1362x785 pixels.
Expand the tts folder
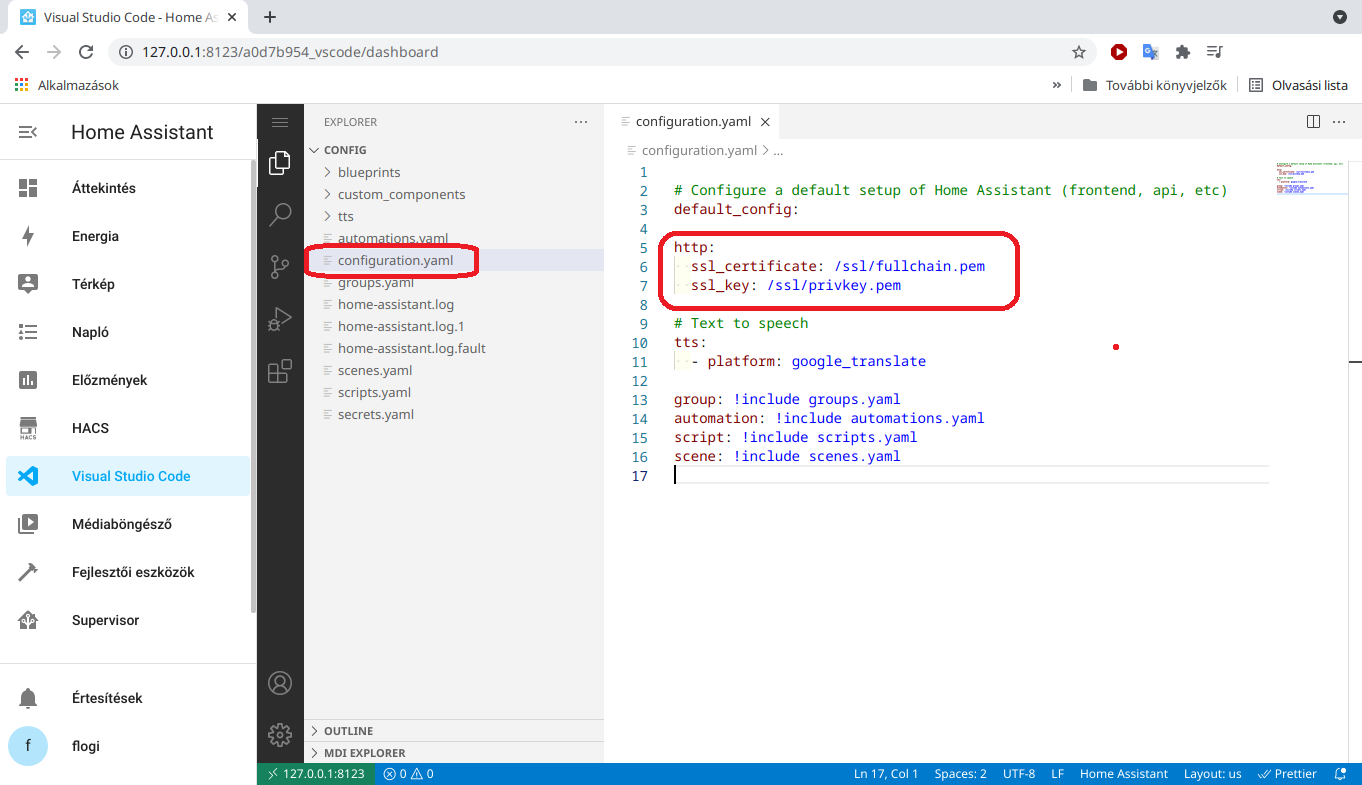[454, 216]
